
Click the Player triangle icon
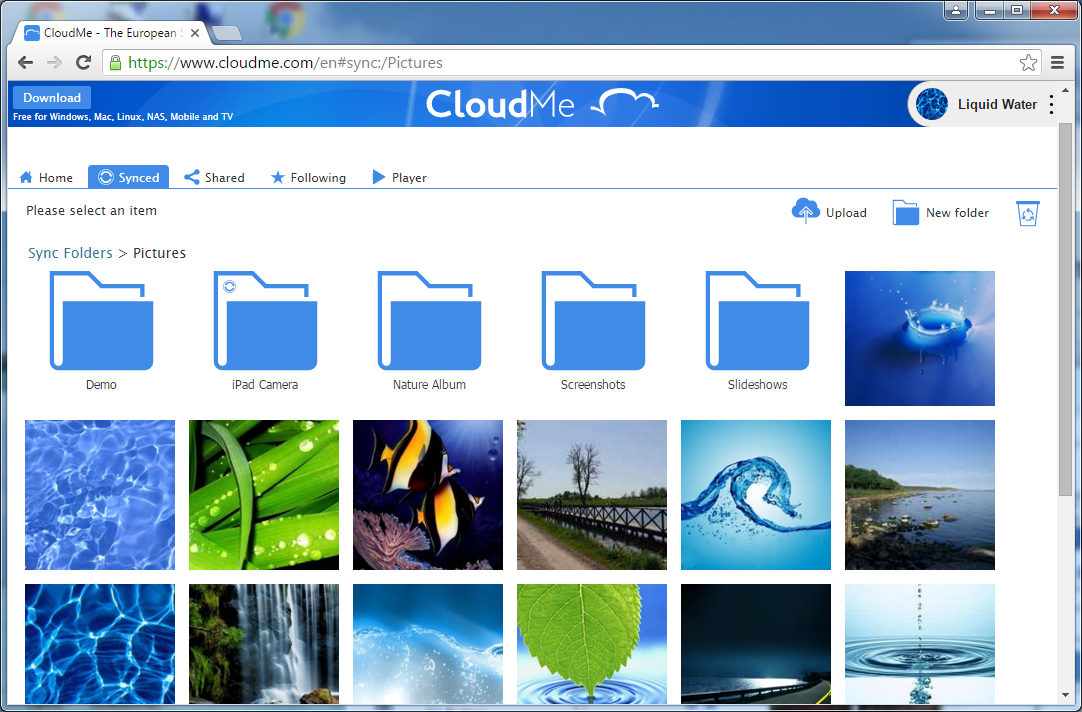378,177
